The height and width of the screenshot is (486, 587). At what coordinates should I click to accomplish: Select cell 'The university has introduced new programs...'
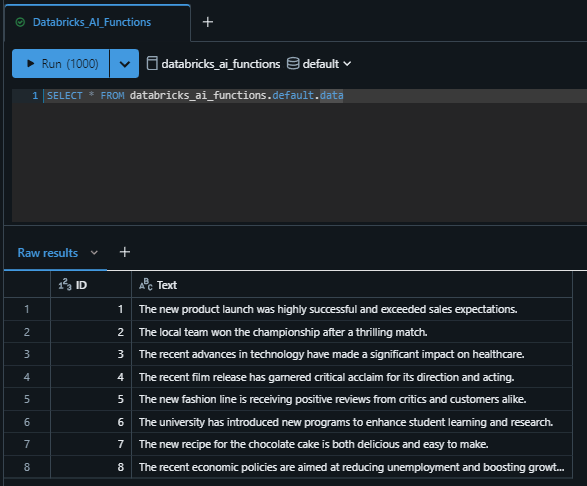352,422
